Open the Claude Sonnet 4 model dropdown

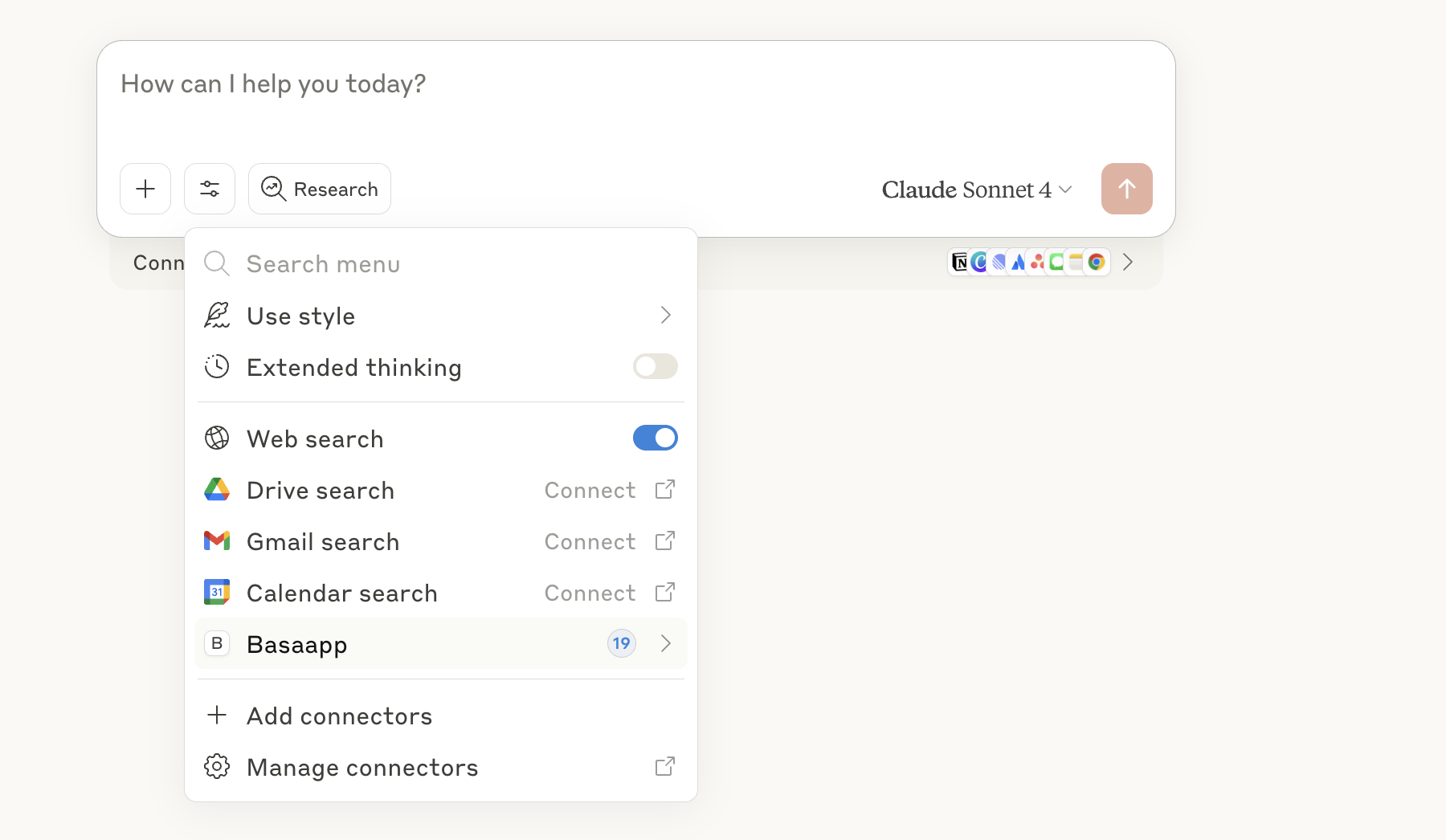976,190
